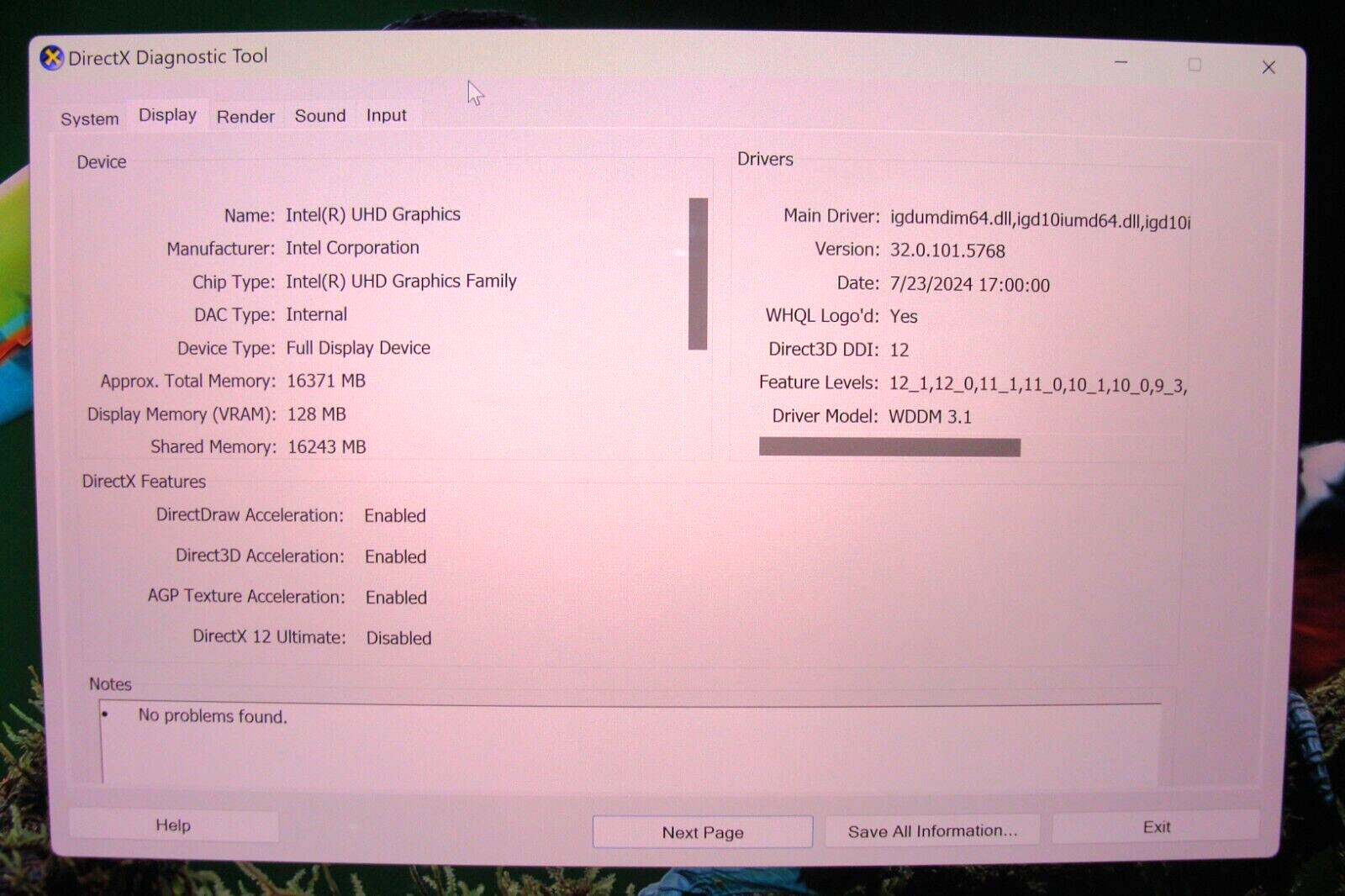The image size is (1345, 896).
Task: Click the 'Feature Levels:' label
Action: [819, 382]
